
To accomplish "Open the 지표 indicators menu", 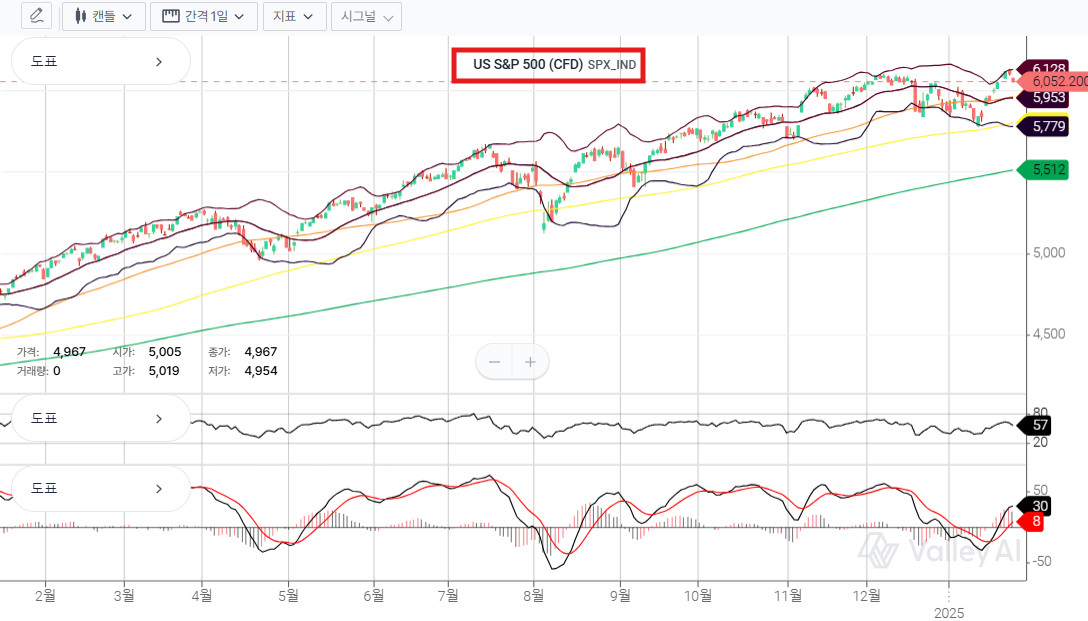I will pos(294,16).
